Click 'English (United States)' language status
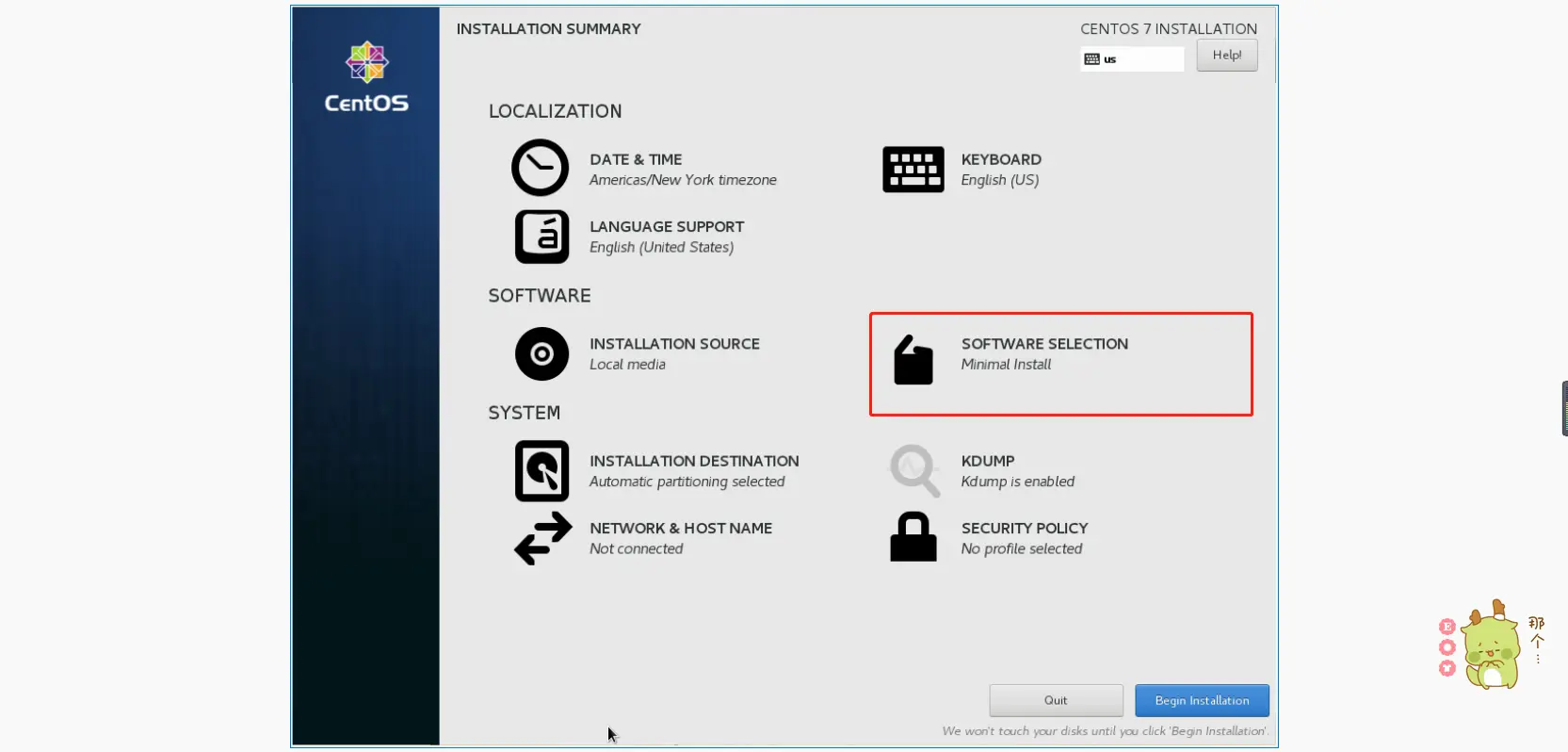 661,247
